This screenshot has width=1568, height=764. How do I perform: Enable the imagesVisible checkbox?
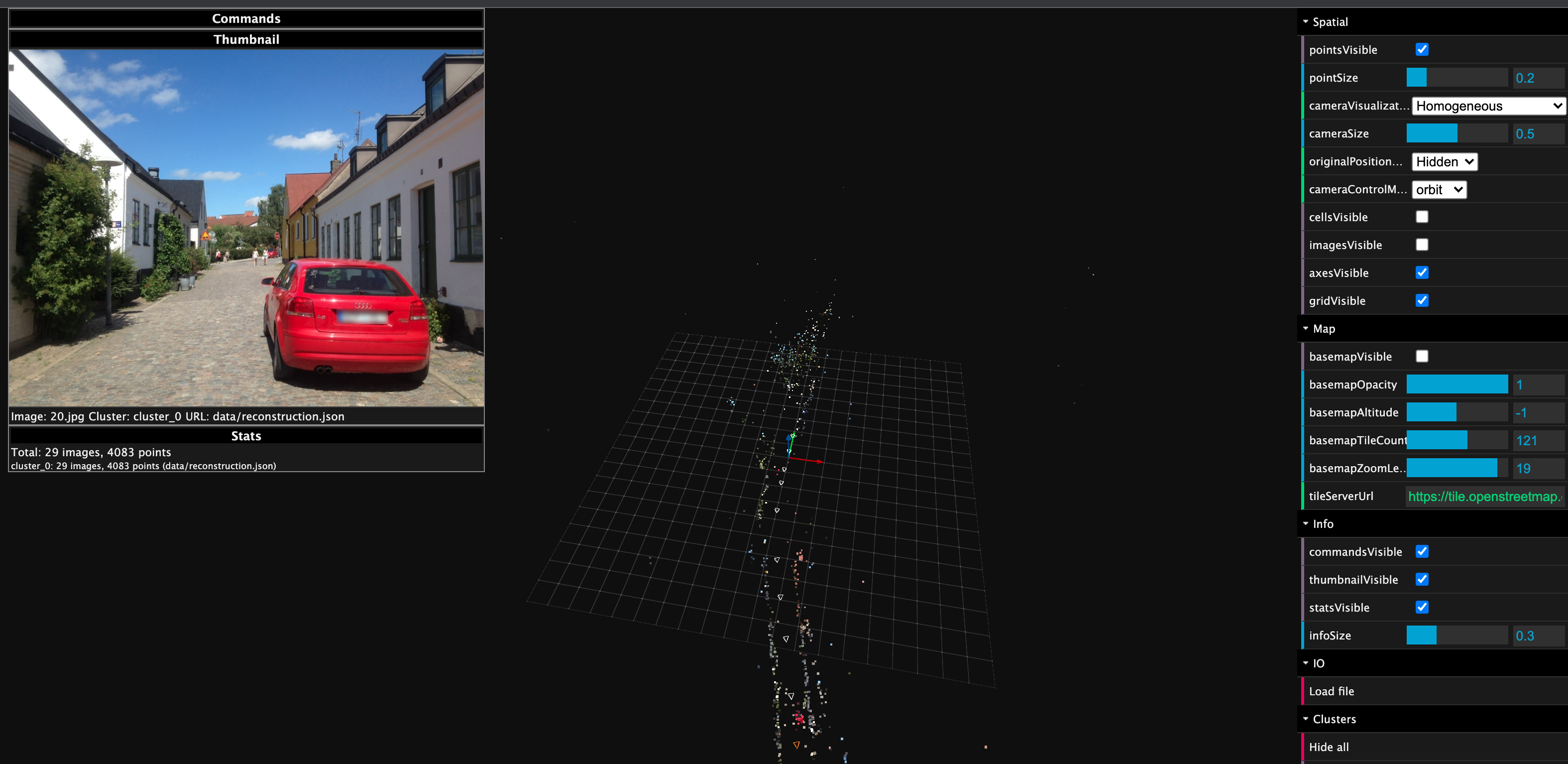pyautogui.click(x=1422, y=245)
